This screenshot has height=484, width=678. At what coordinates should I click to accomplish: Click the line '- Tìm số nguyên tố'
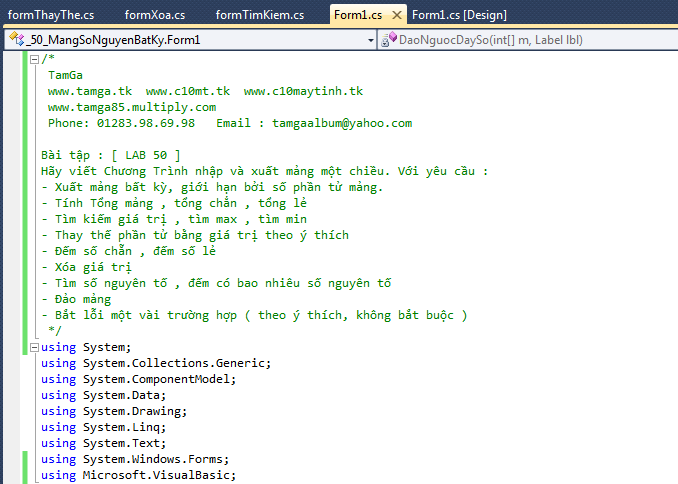(x=216, y=283)
